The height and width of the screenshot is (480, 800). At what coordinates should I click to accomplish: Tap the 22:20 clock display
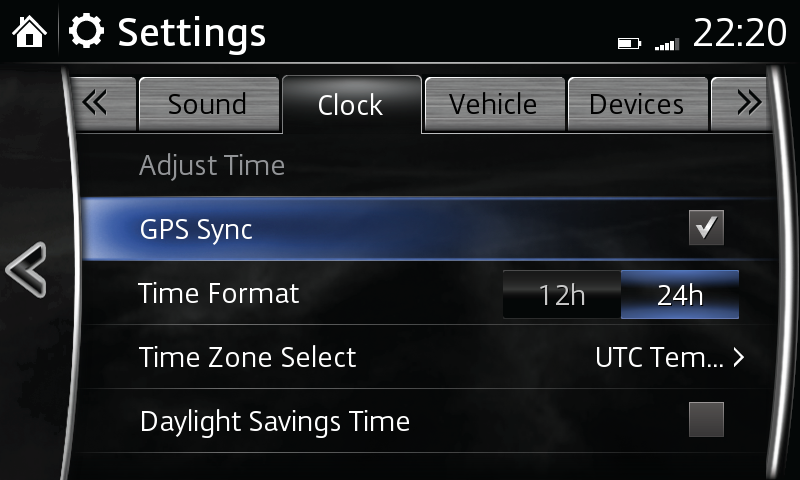click(739, 33)
